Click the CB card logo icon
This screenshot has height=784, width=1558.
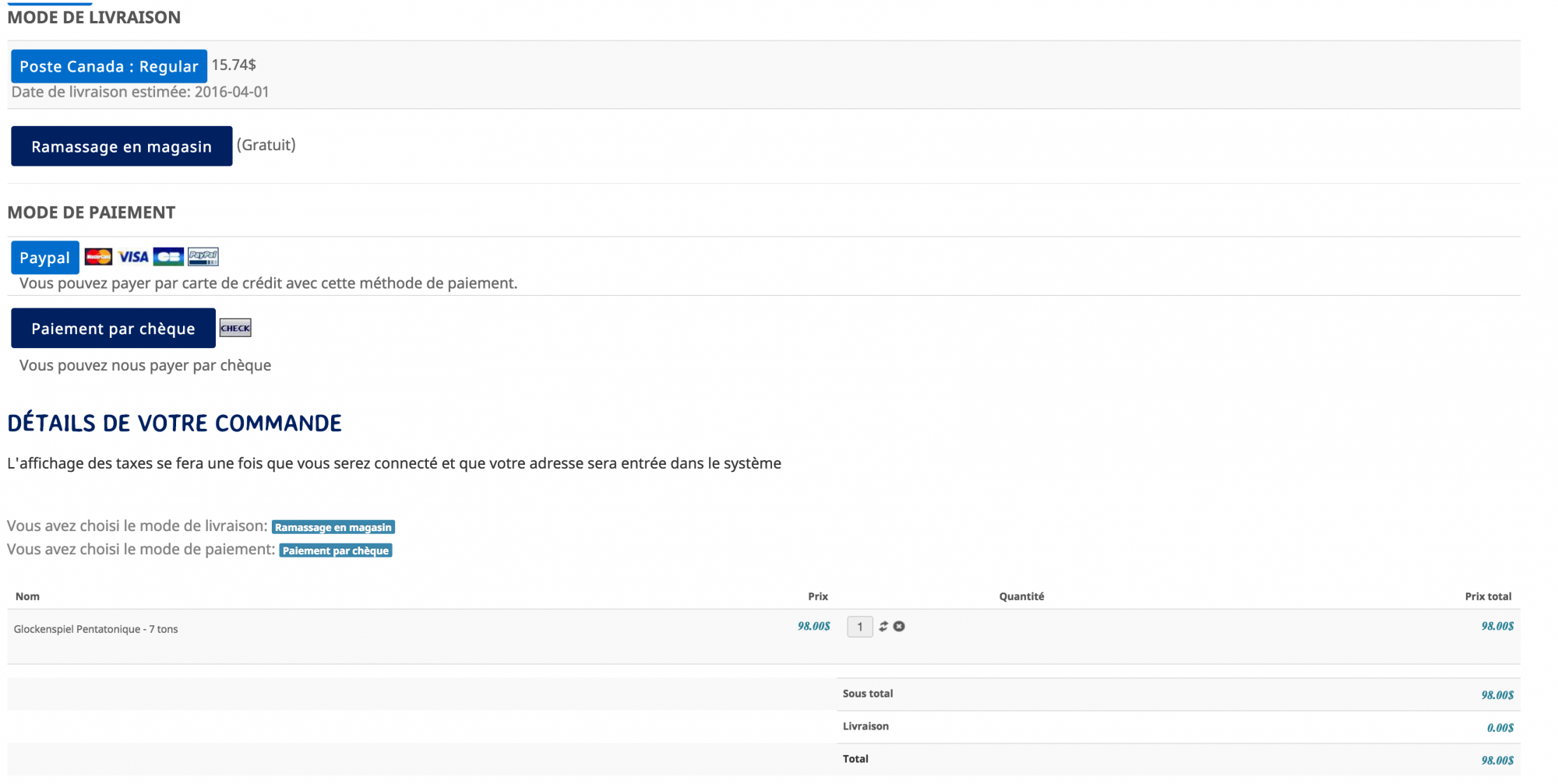(168, 257)
